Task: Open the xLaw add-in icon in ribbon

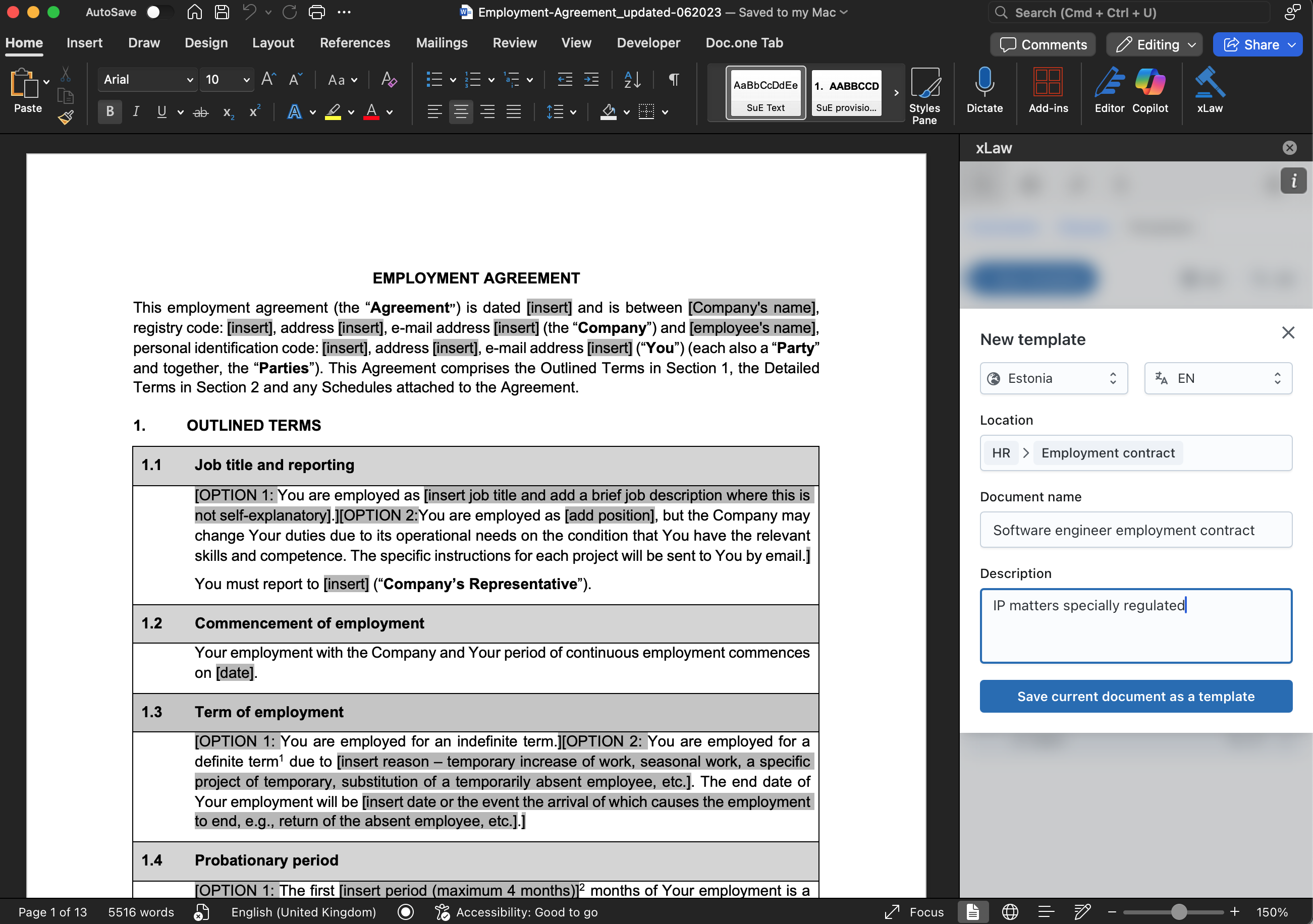Action: [1209, 90]
